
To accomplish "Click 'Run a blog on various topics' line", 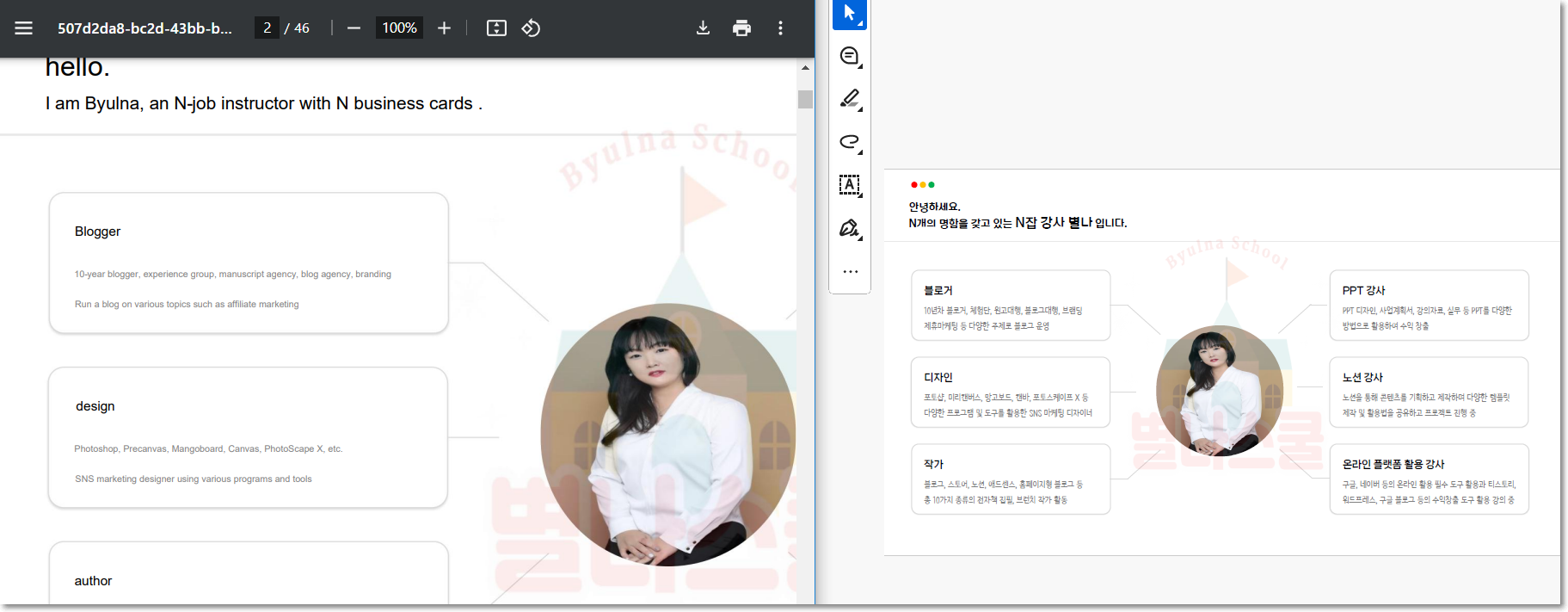I will coord(187,305).
